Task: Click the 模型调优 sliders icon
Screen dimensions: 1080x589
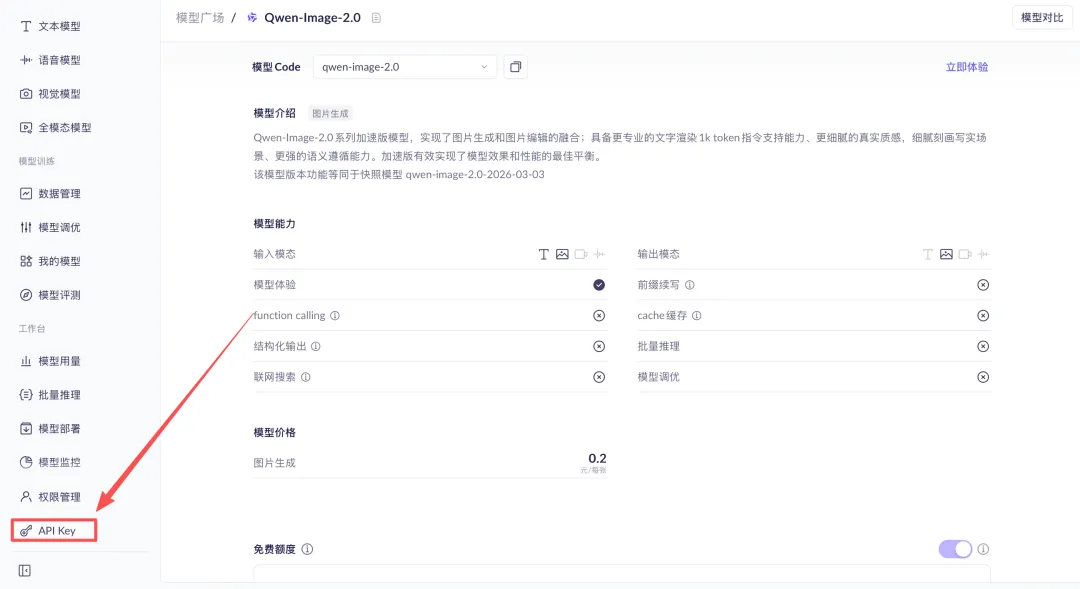Action: [x=25, y=227]
